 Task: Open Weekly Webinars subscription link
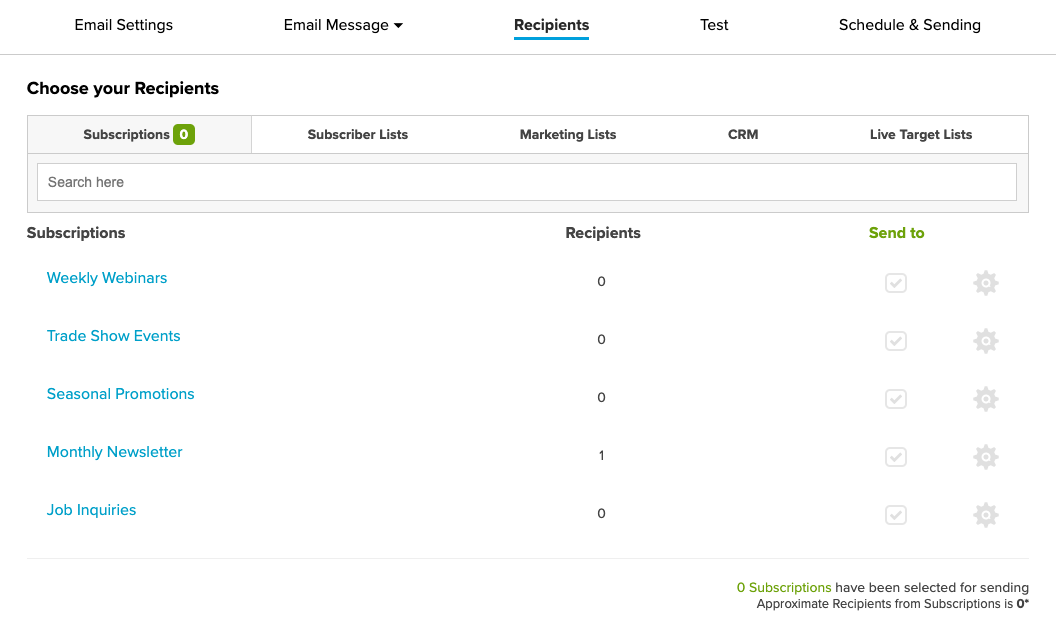coord(106,278)
